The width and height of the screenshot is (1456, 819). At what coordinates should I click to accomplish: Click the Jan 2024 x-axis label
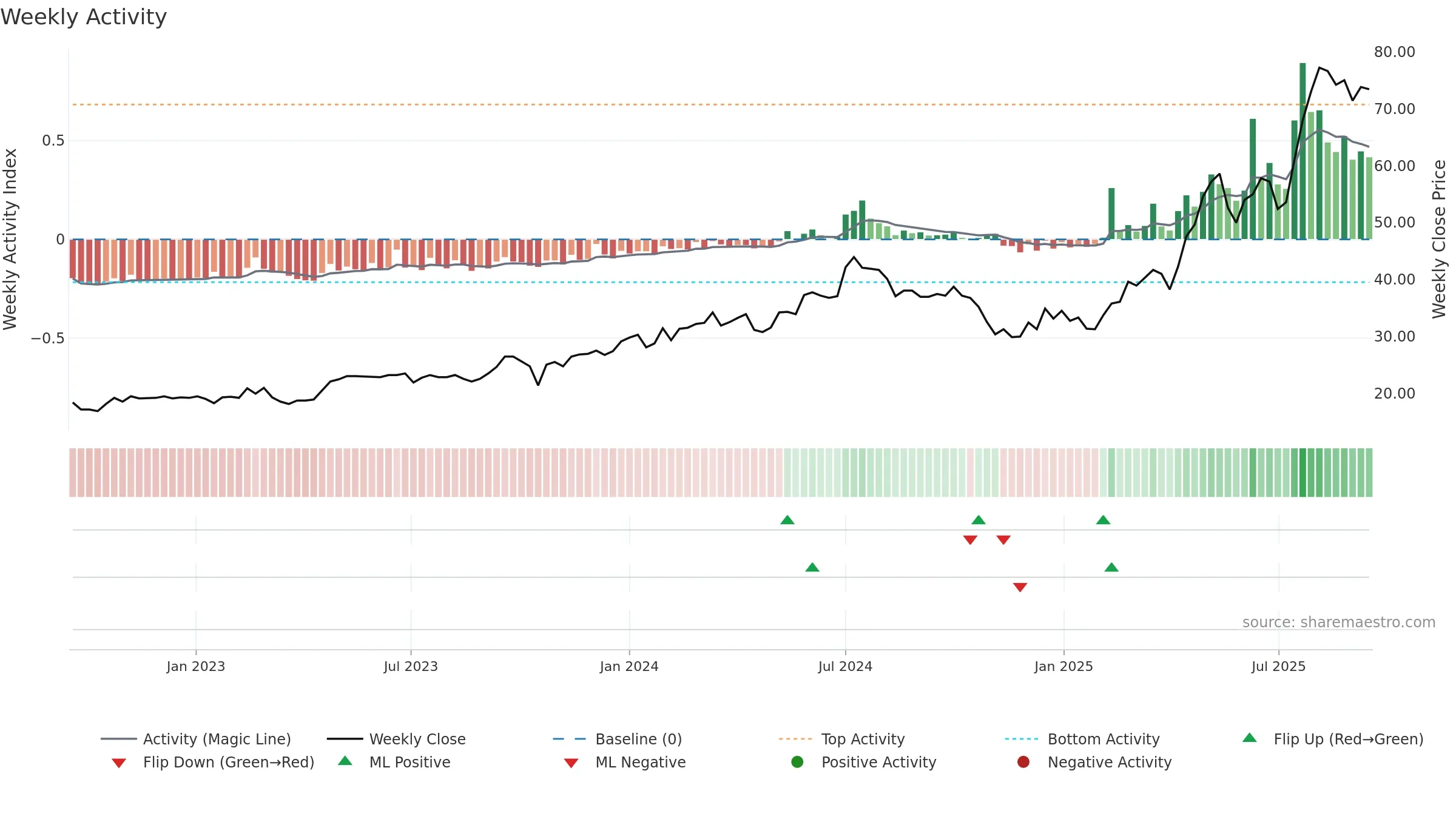click(629, 666)
